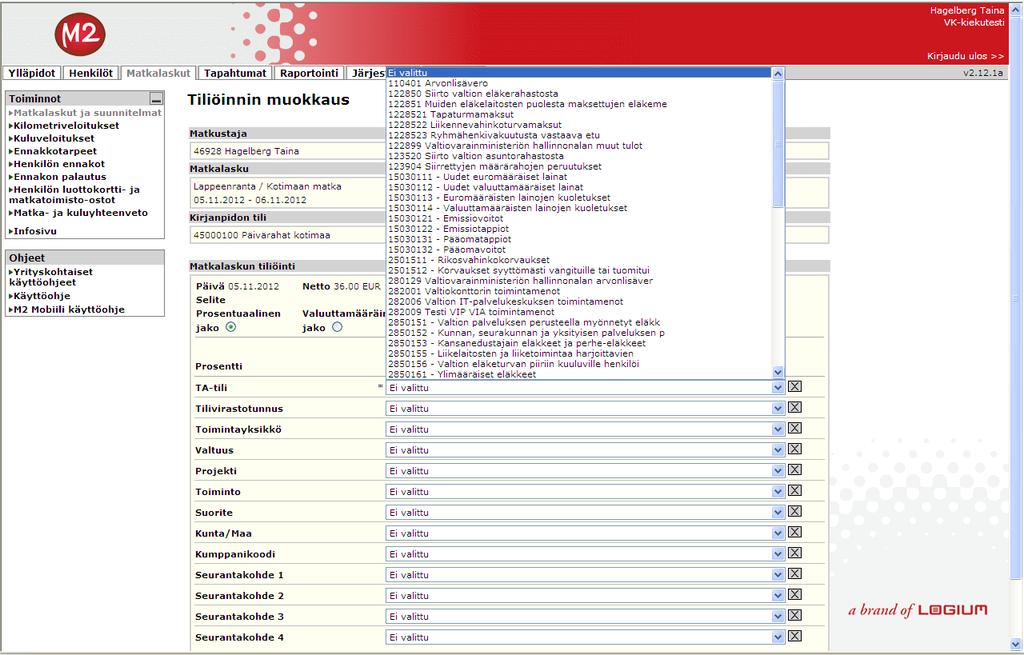Open Henkilön luottokortti- ja matkatoimisto-ostot link
This screenshot has width=1024, height=655.
[74, 195]
